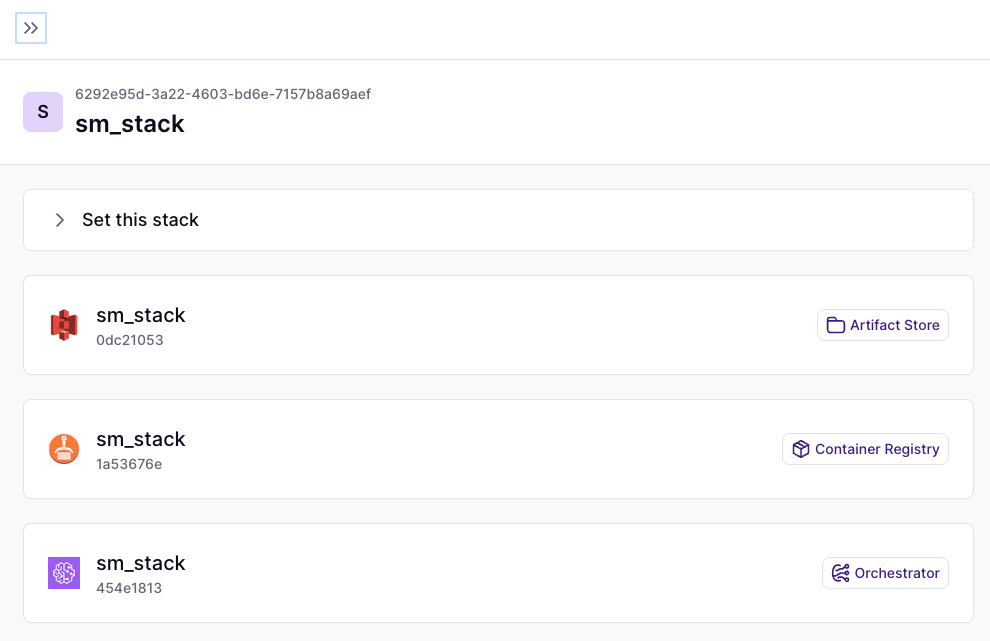
Task: Click the double-chevron expand panel icon
Action: click(31, 28)
